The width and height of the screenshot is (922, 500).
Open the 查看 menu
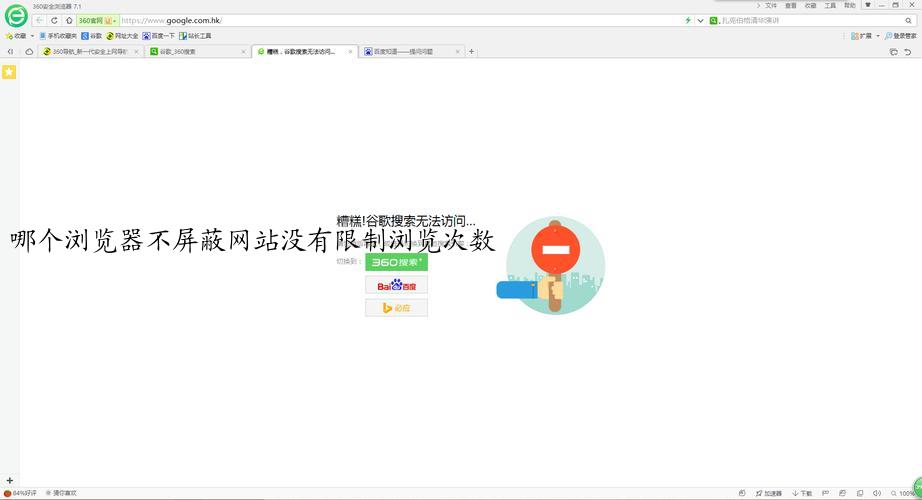(791, 5)
